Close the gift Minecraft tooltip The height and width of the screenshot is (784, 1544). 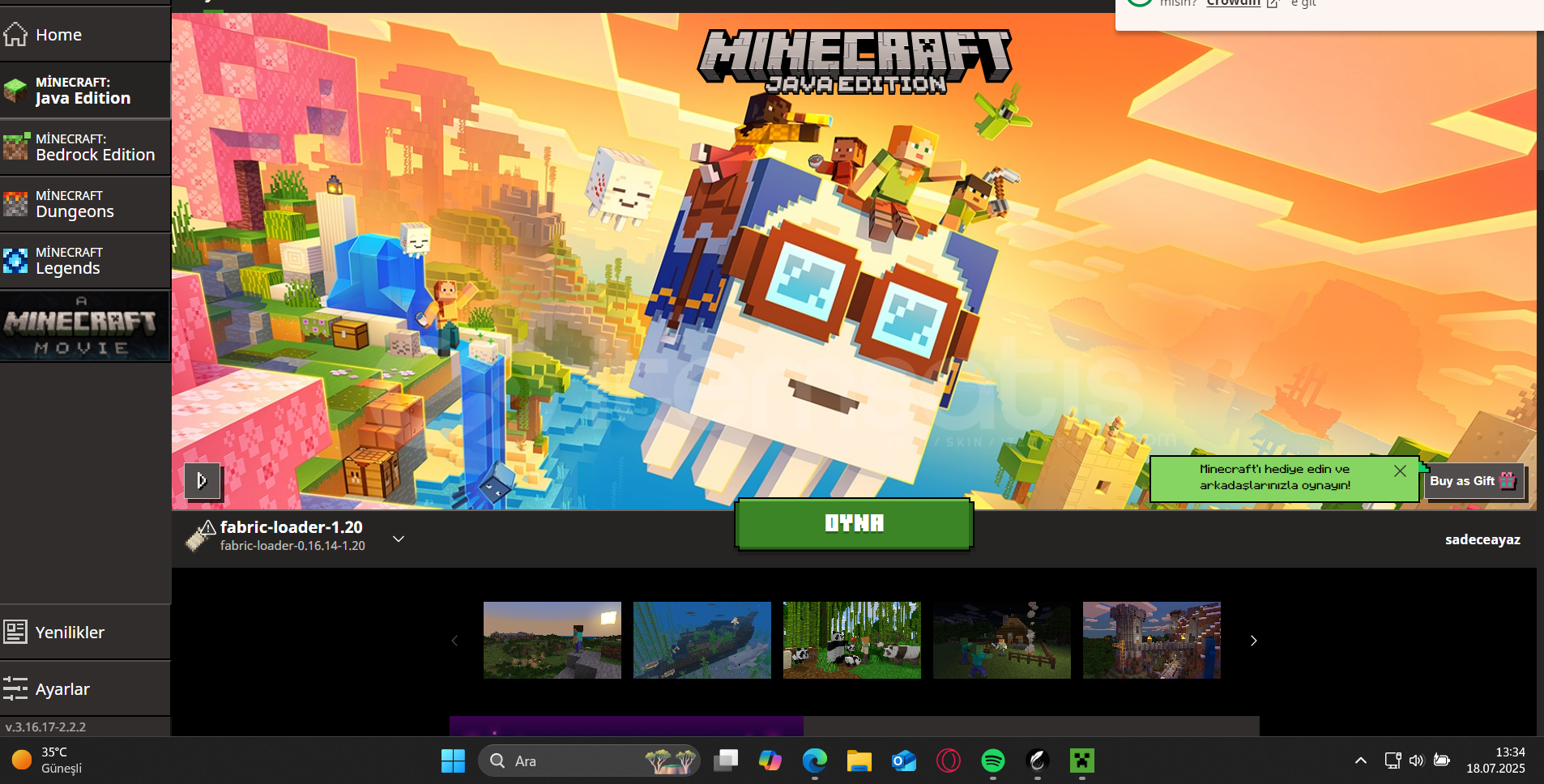(1400, 471)
